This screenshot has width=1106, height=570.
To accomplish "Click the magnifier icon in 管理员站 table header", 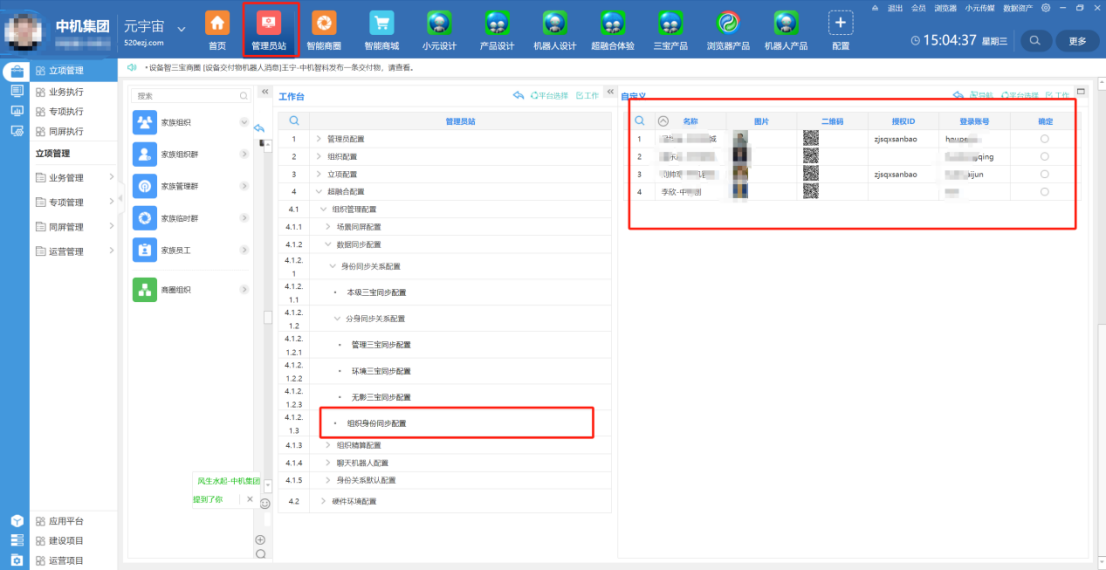I will pyautogui.click(x=294, y=120).
